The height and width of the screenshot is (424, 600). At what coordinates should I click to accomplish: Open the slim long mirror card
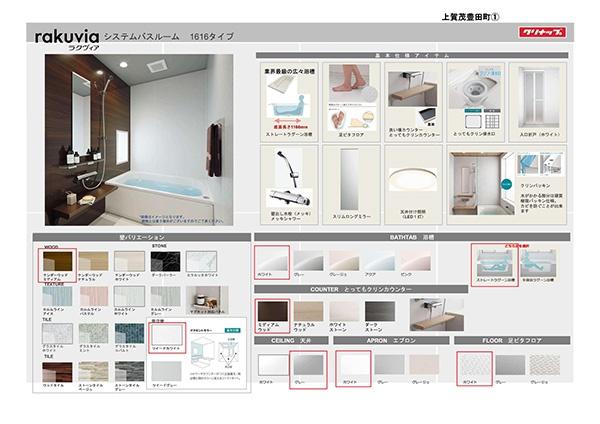tap(351, 184)
